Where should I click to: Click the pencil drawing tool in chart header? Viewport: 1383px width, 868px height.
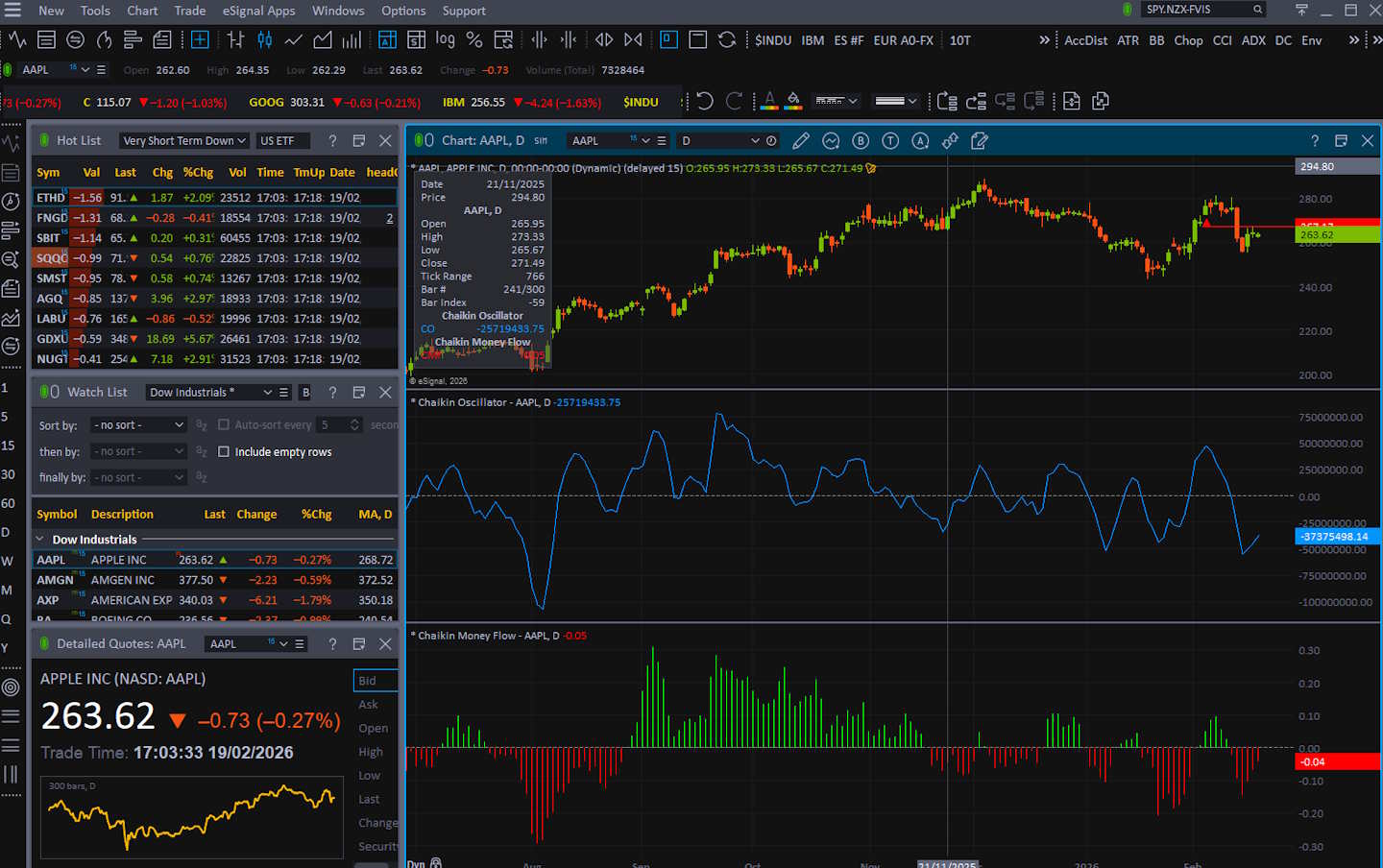800,141
